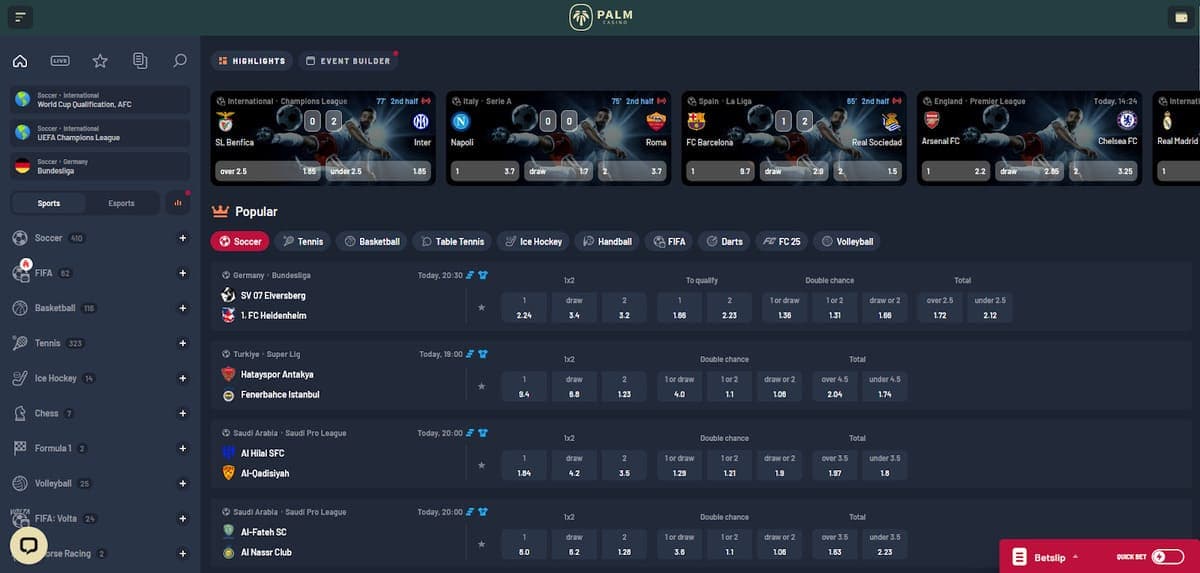Image resolution: width=1200 pixels, height=573 pixels.
Task: Click the statistics bar chart icon
Action: pos(178,203)
